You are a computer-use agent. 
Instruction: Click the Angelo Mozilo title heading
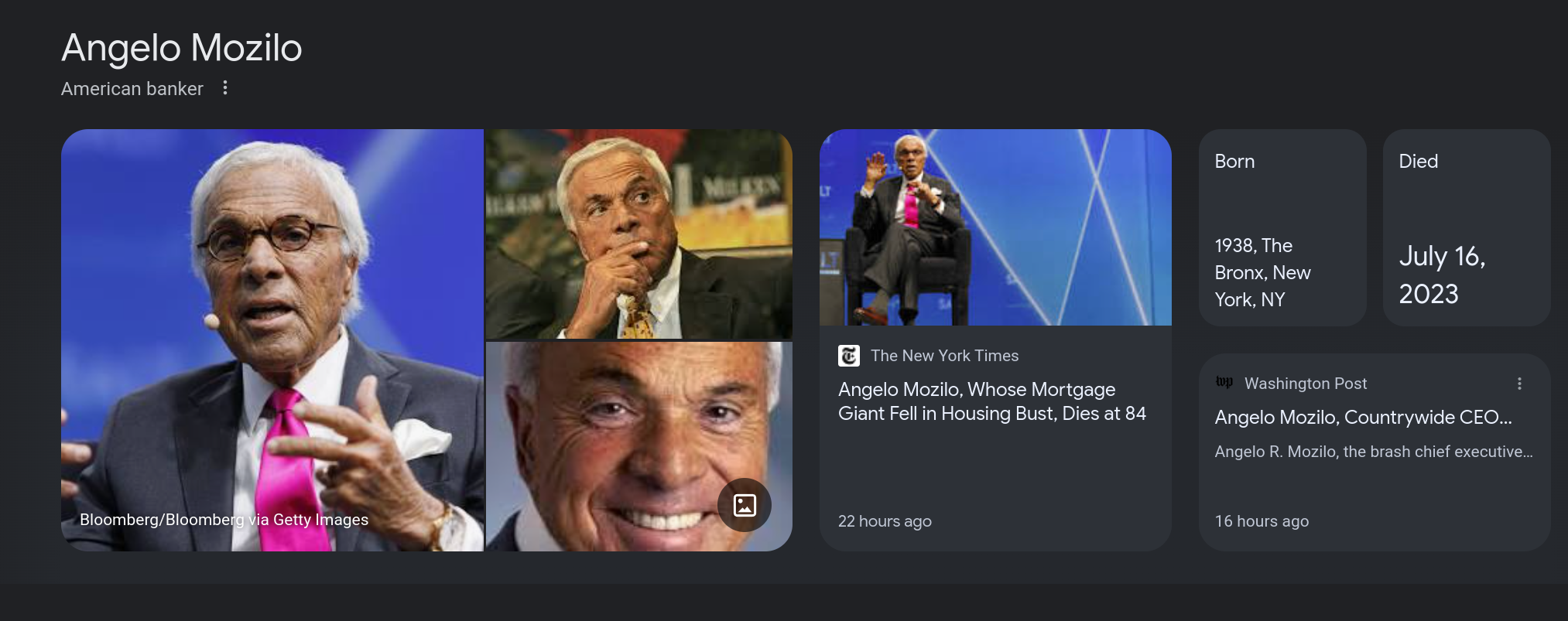182,48
